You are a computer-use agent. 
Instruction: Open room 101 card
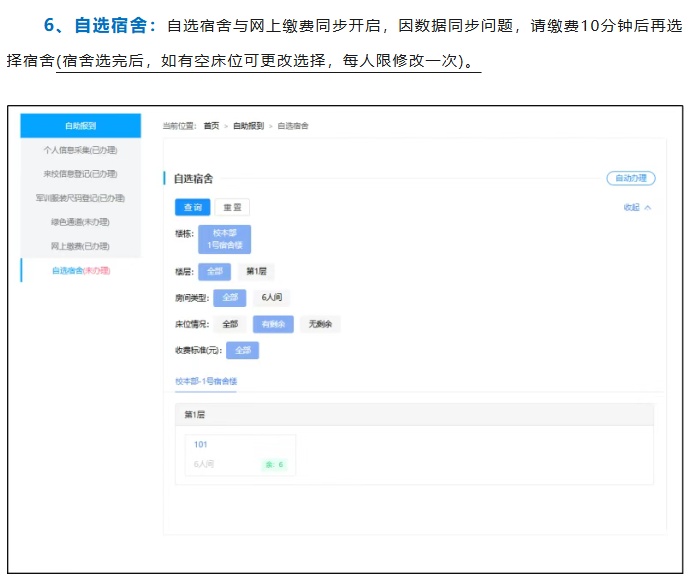(x=239, y=454)
